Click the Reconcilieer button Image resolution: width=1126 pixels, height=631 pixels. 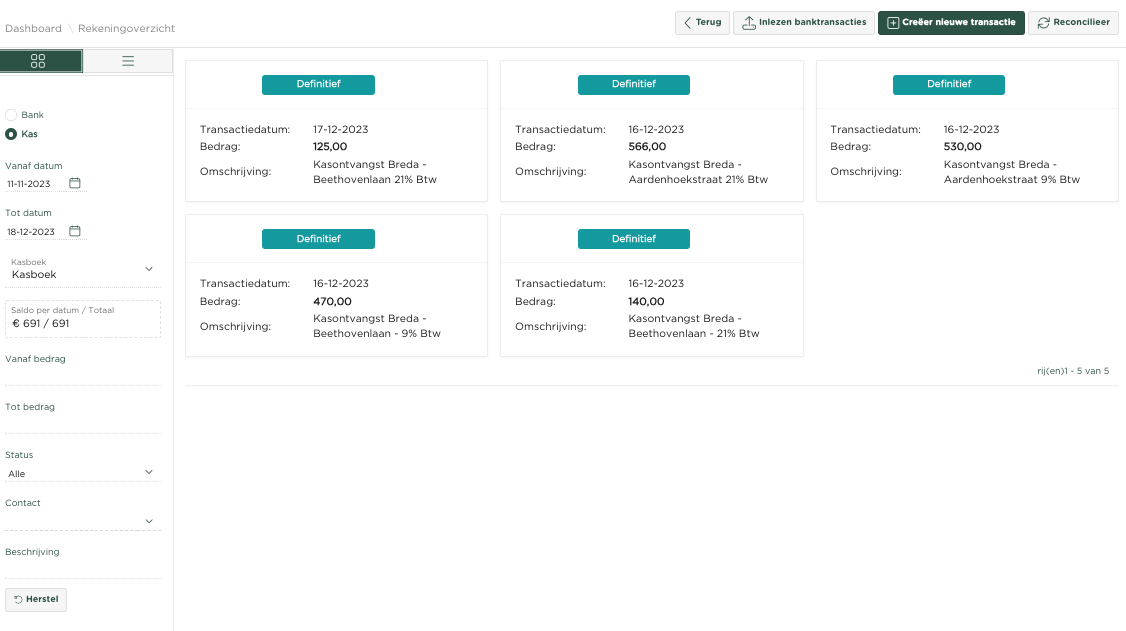click(x=1073, y=23)
